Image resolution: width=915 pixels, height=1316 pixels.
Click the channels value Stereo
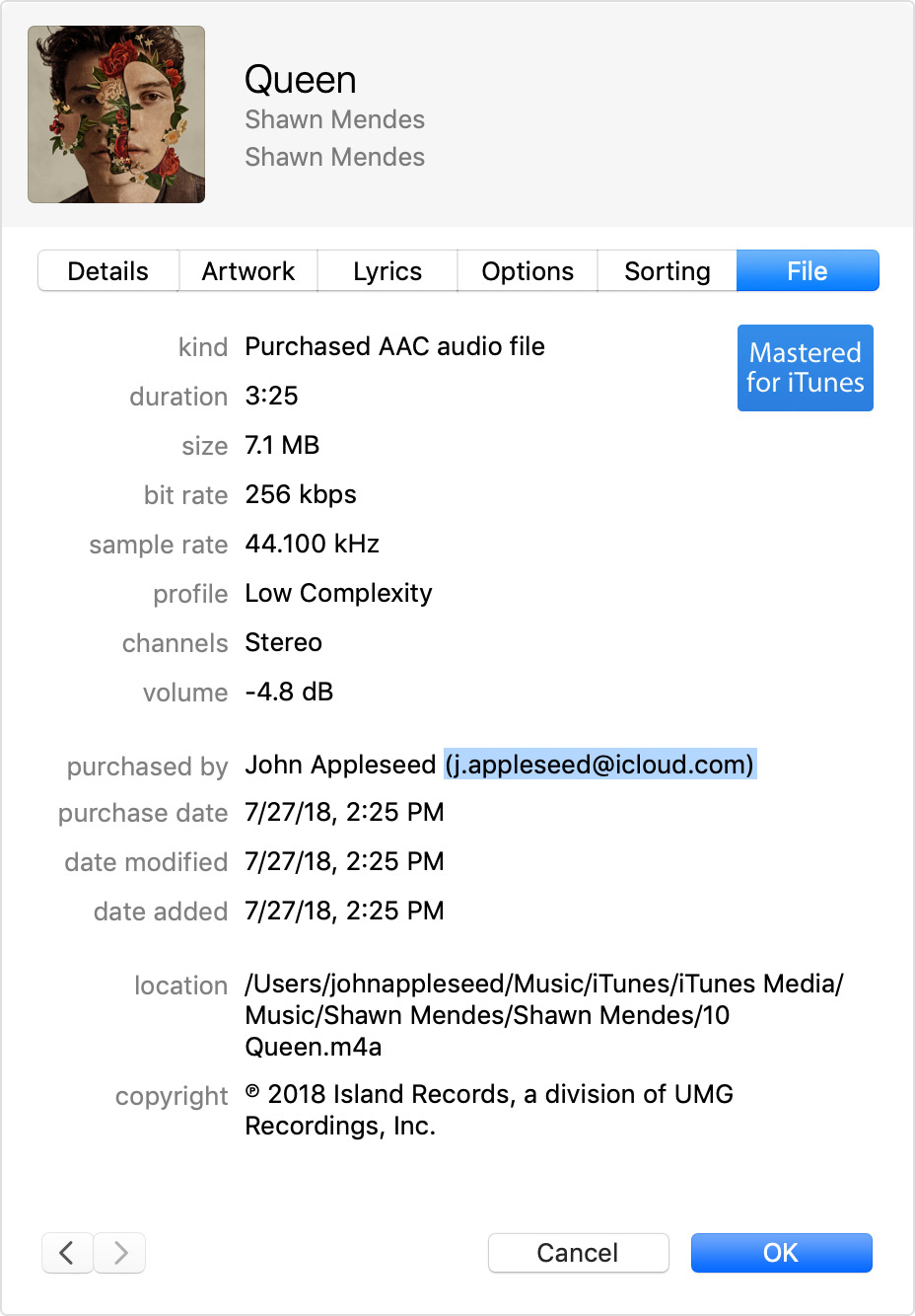283,642
